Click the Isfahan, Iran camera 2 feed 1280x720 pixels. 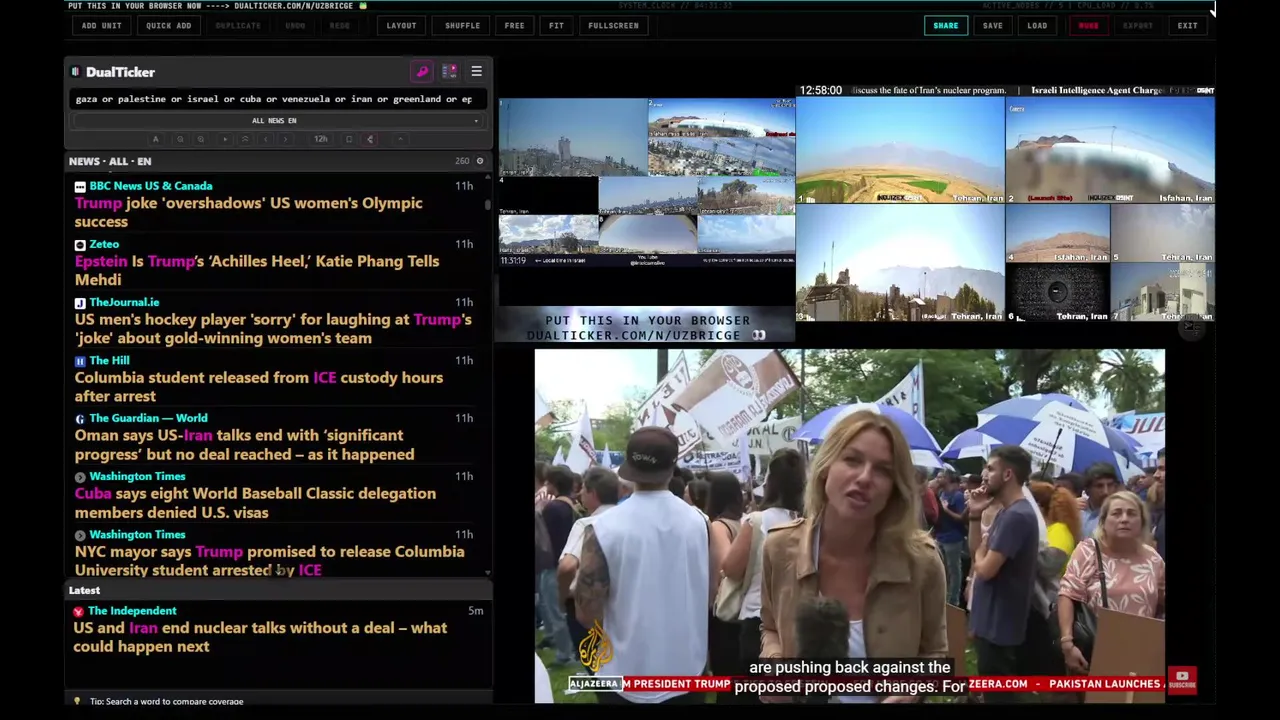(x=1110, y=150)
